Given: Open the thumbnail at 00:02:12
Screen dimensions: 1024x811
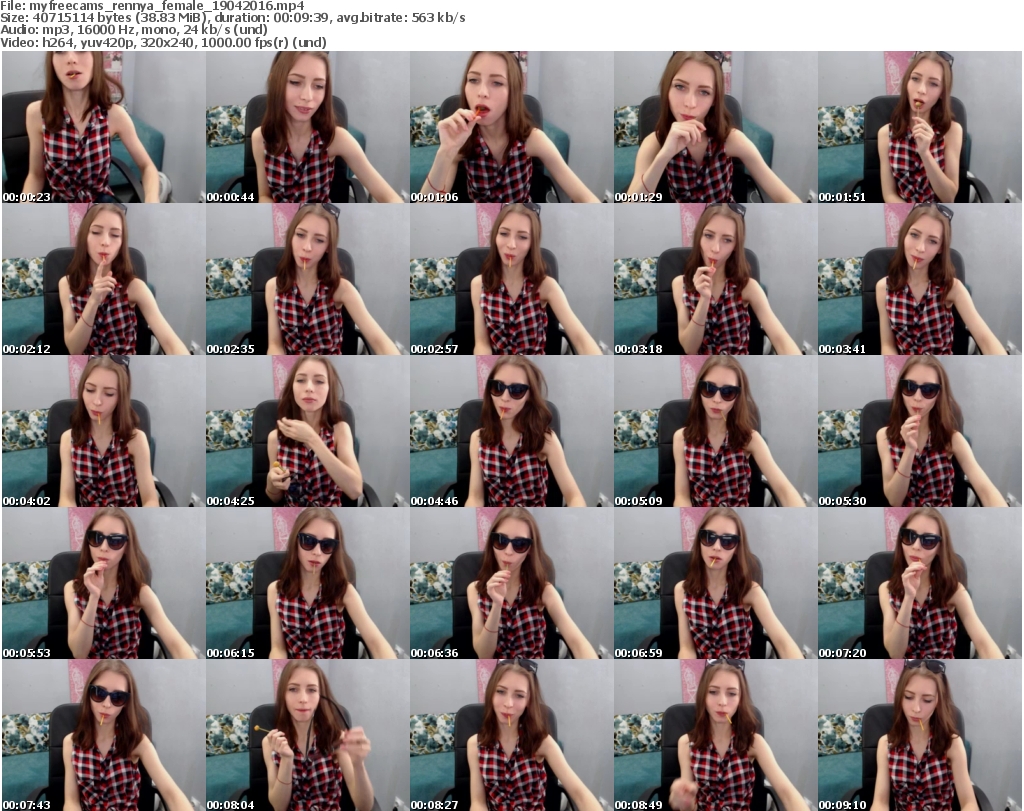Looking at the screenshot, I should coord(104,279).
